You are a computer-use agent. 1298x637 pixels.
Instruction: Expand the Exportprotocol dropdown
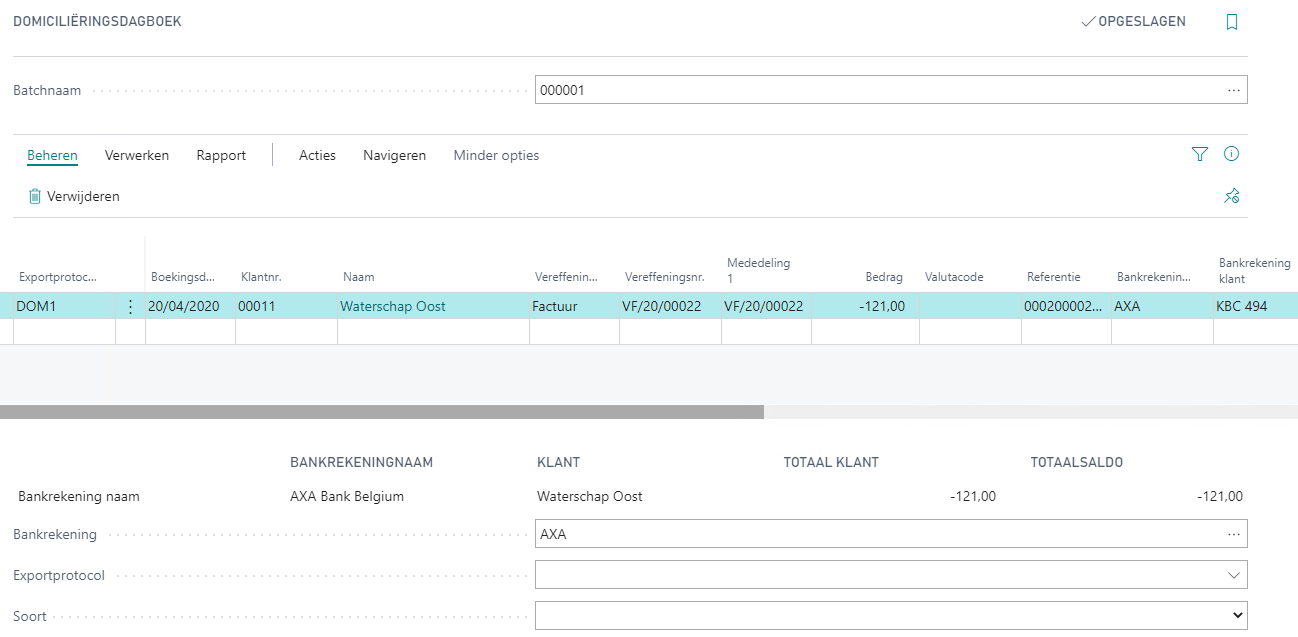(x=1233, y=575)
